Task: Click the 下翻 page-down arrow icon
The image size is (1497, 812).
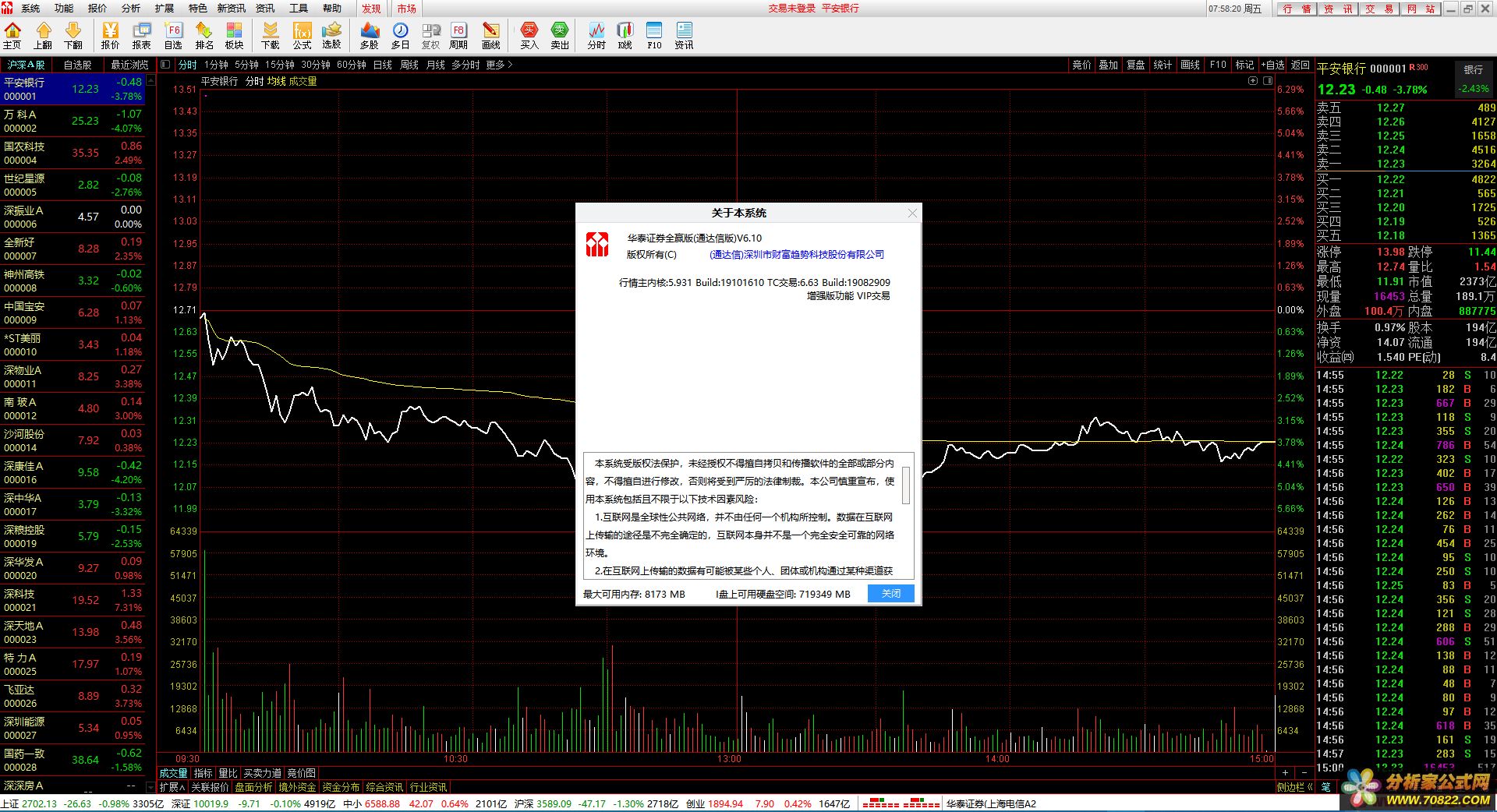Action: [x=73, y=36]
